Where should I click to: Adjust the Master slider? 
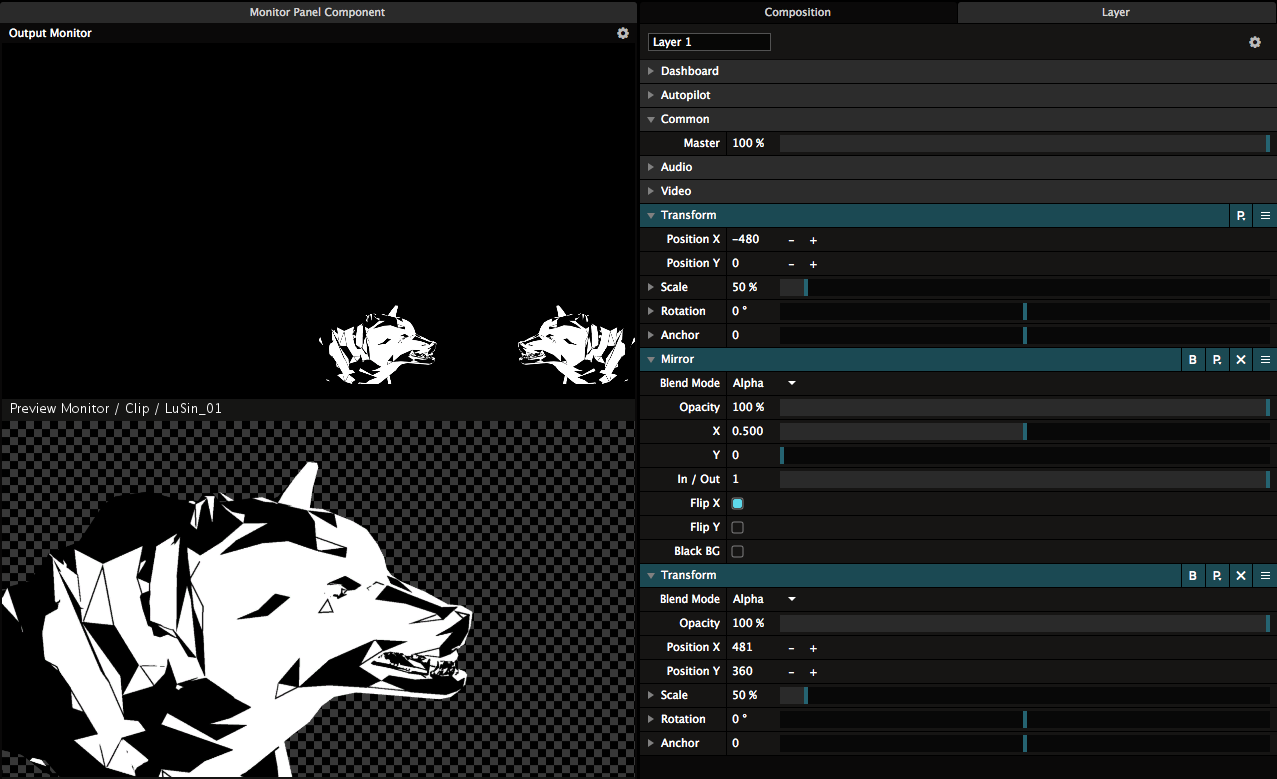pos(1025,143)
